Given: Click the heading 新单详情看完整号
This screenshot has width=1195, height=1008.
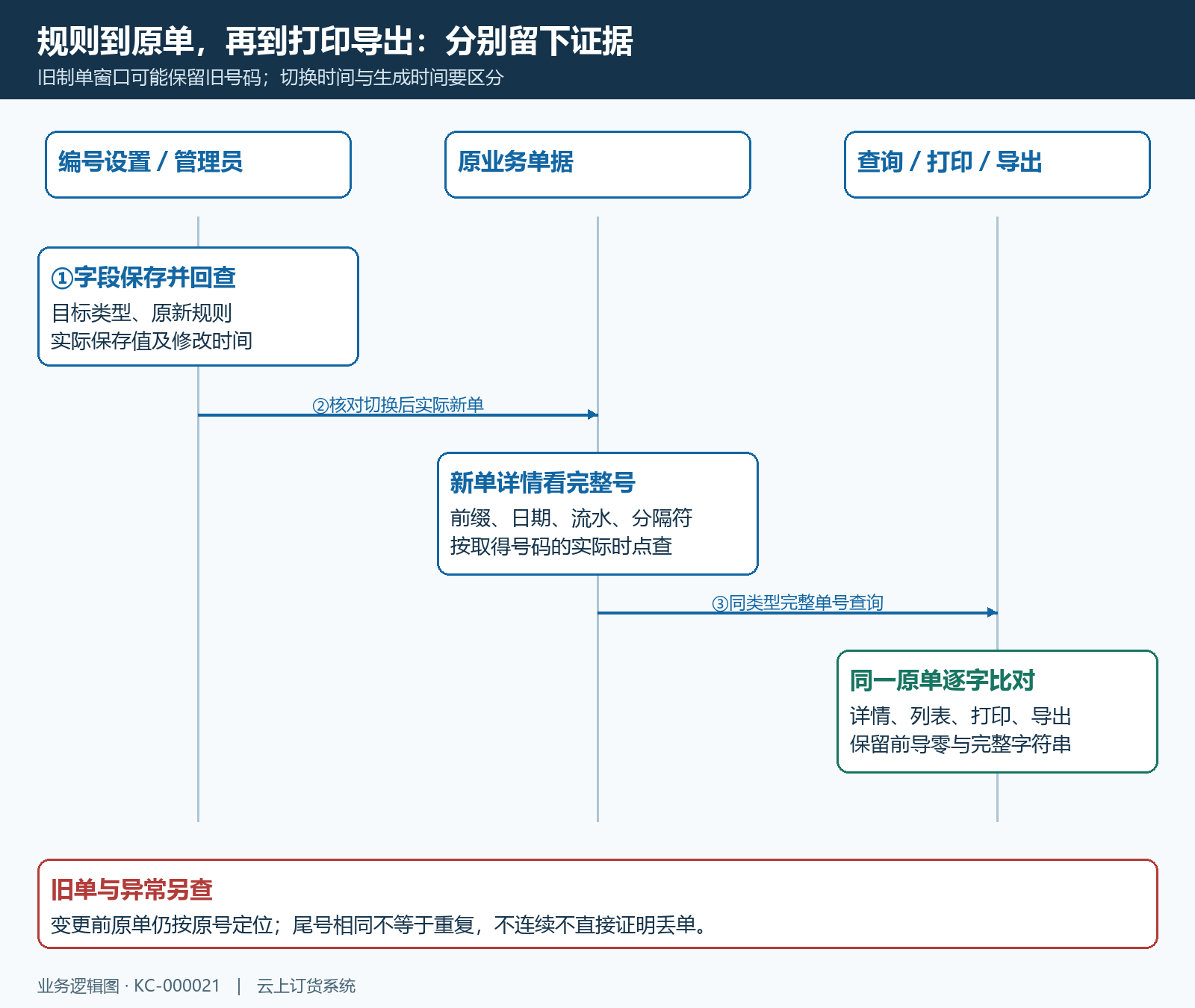Looking at the screenshot, I should click(542, 483).
